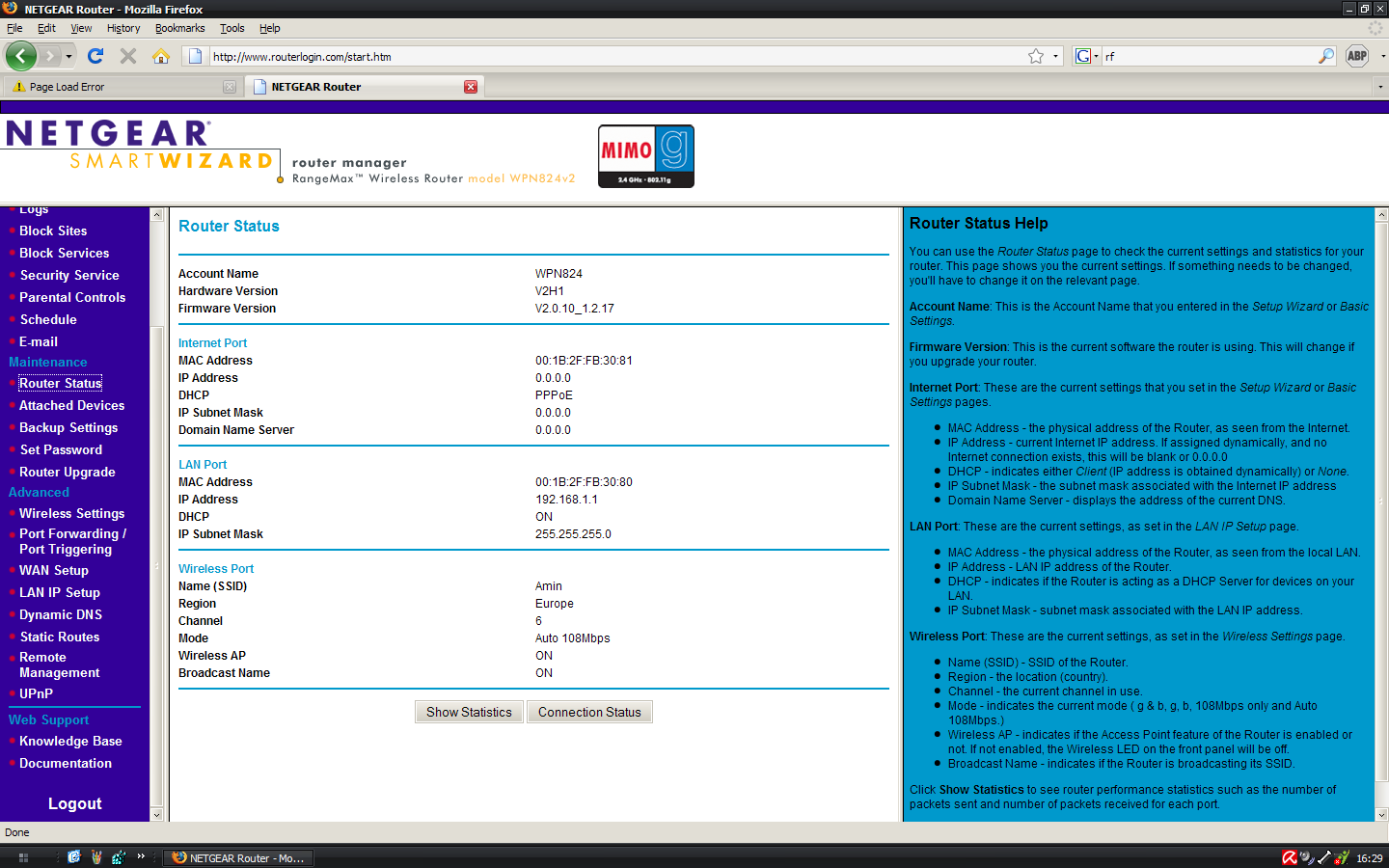The width and height of the screenshot is (1389, 868).
Task: Open the View menu
Action: [81, 28]
